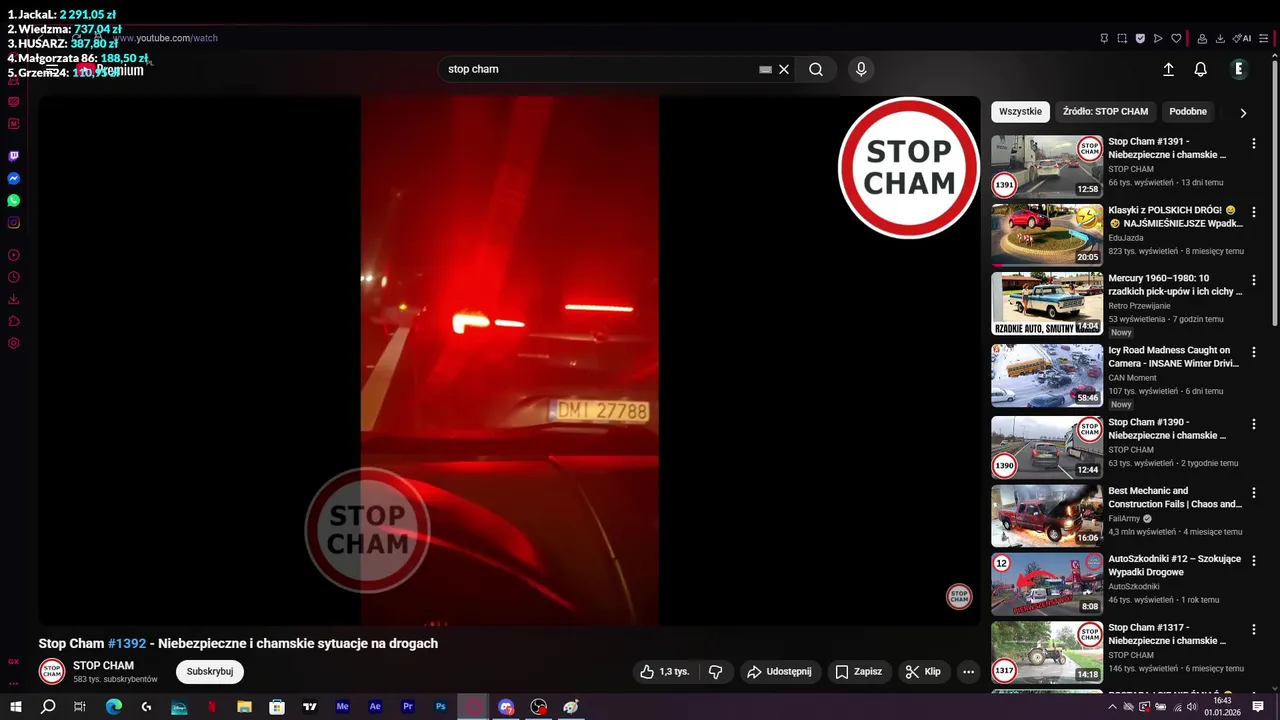This screenshot has width=1280, height=720.
Task: Open Windows Start menu
Action: pyautogui.click(x=16, y=707)
